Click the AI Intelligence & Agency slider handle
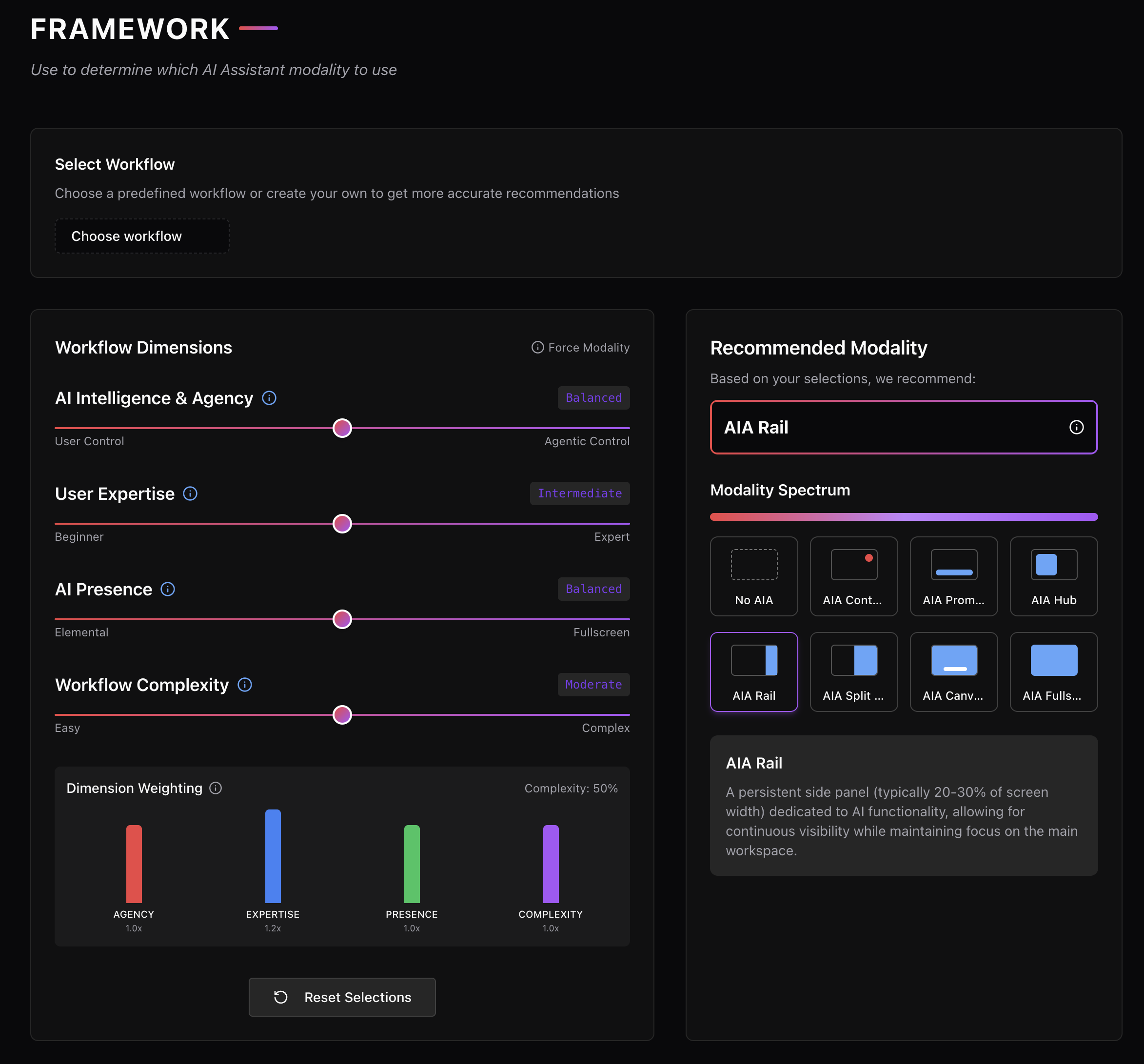The image size is (1144, 1064). click(x=342, y=428)
